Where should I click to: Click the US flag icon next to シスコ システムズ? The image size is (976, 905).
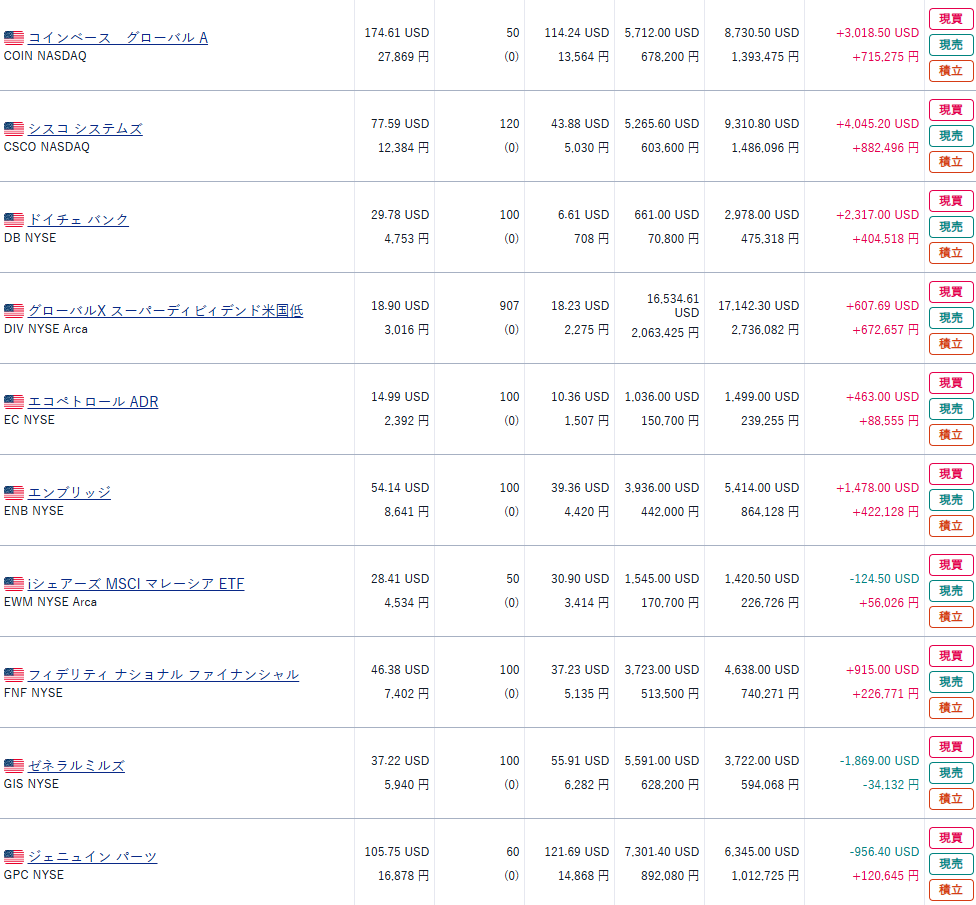14,129
